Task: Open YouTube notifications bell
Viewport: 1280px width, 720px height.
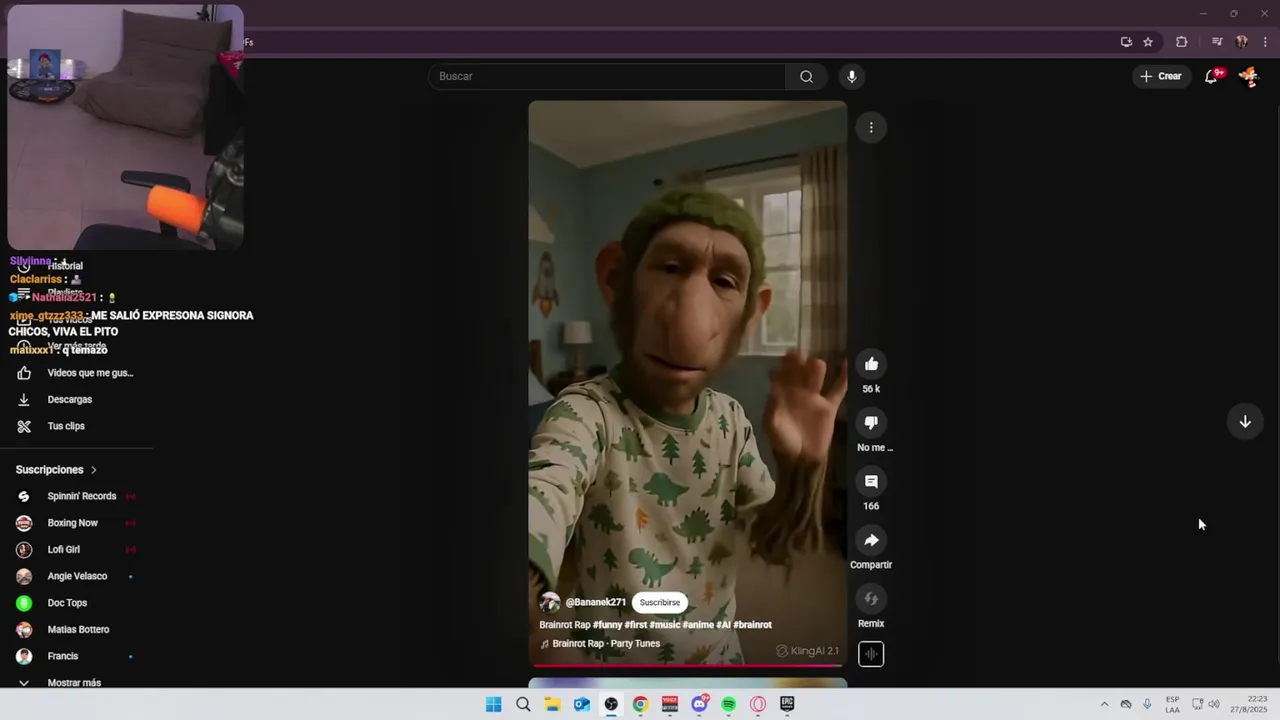Action: pos(1211,76)
